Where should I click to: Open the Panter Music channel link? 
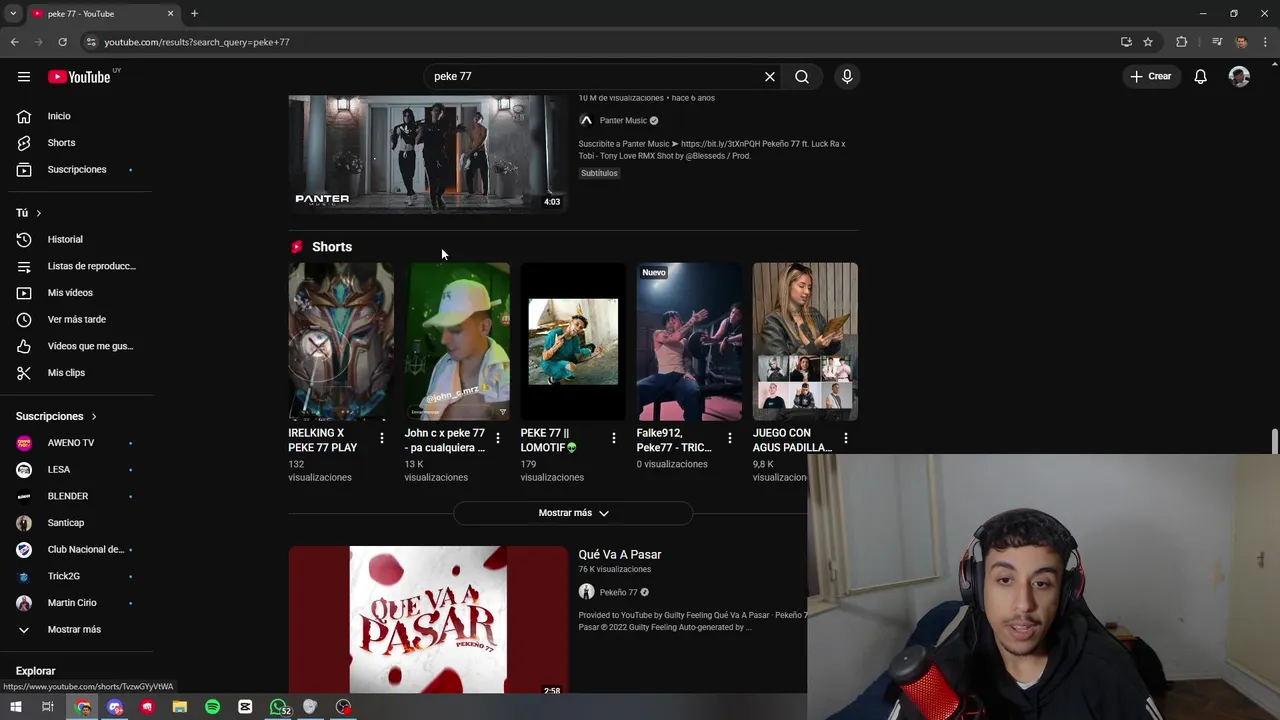click(x=623, y=120)
